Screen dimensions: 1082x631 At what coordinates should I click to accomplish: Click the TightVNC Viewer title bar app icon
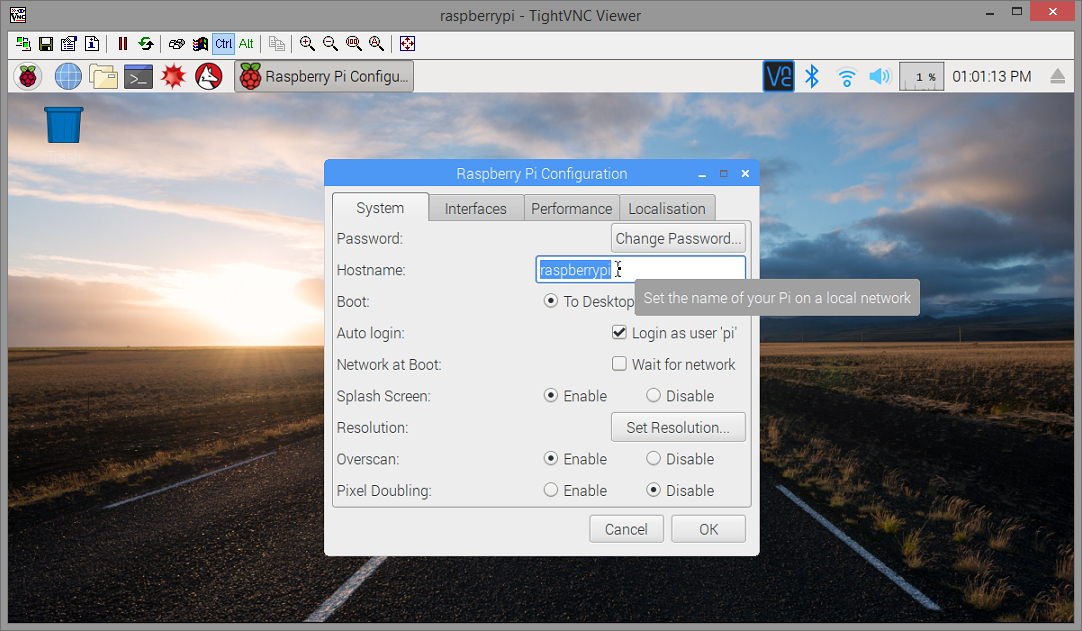click(18, 14)
